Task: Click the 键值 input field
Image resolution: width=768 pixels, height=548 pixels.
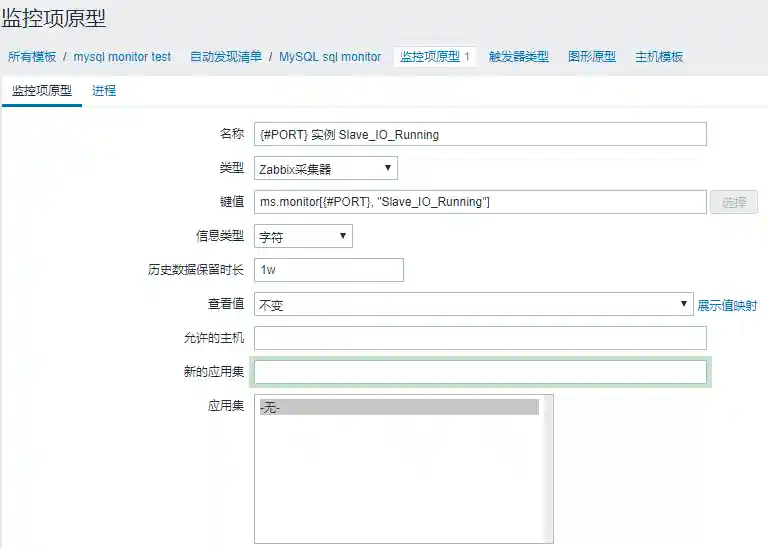Action: pos(480,202)
